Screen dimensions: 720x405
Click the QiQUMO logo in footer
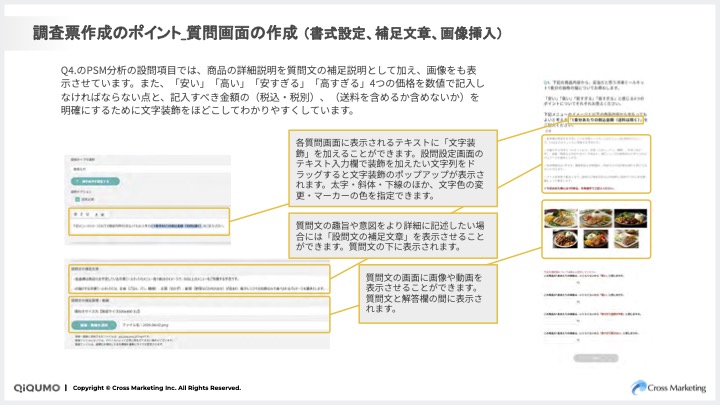tap(37, 388)
